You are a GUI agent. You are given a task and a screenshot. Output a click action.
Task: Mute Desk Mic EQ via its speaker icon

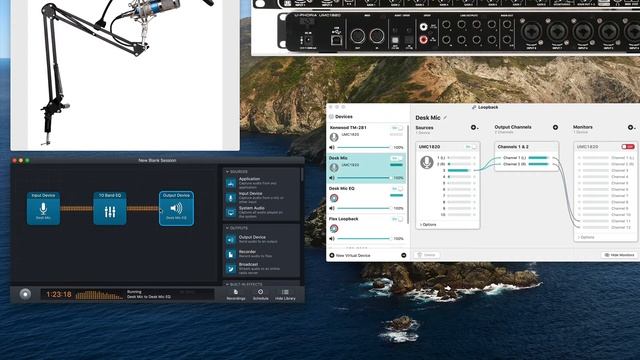click(332, 208)
